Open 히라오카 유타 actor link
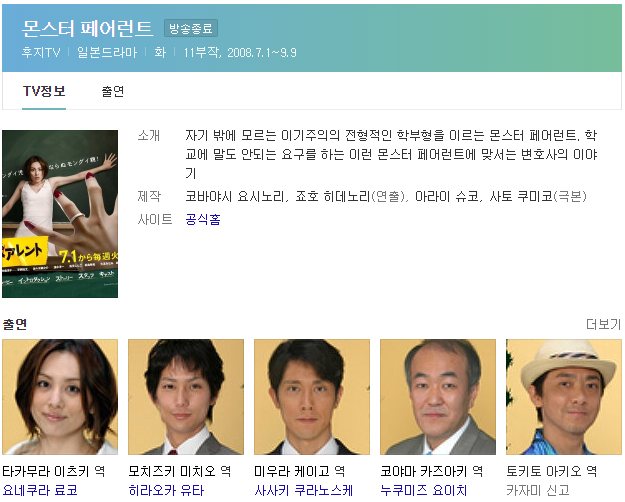Screen dimensions: 625x502 click(x=166, y=490)
